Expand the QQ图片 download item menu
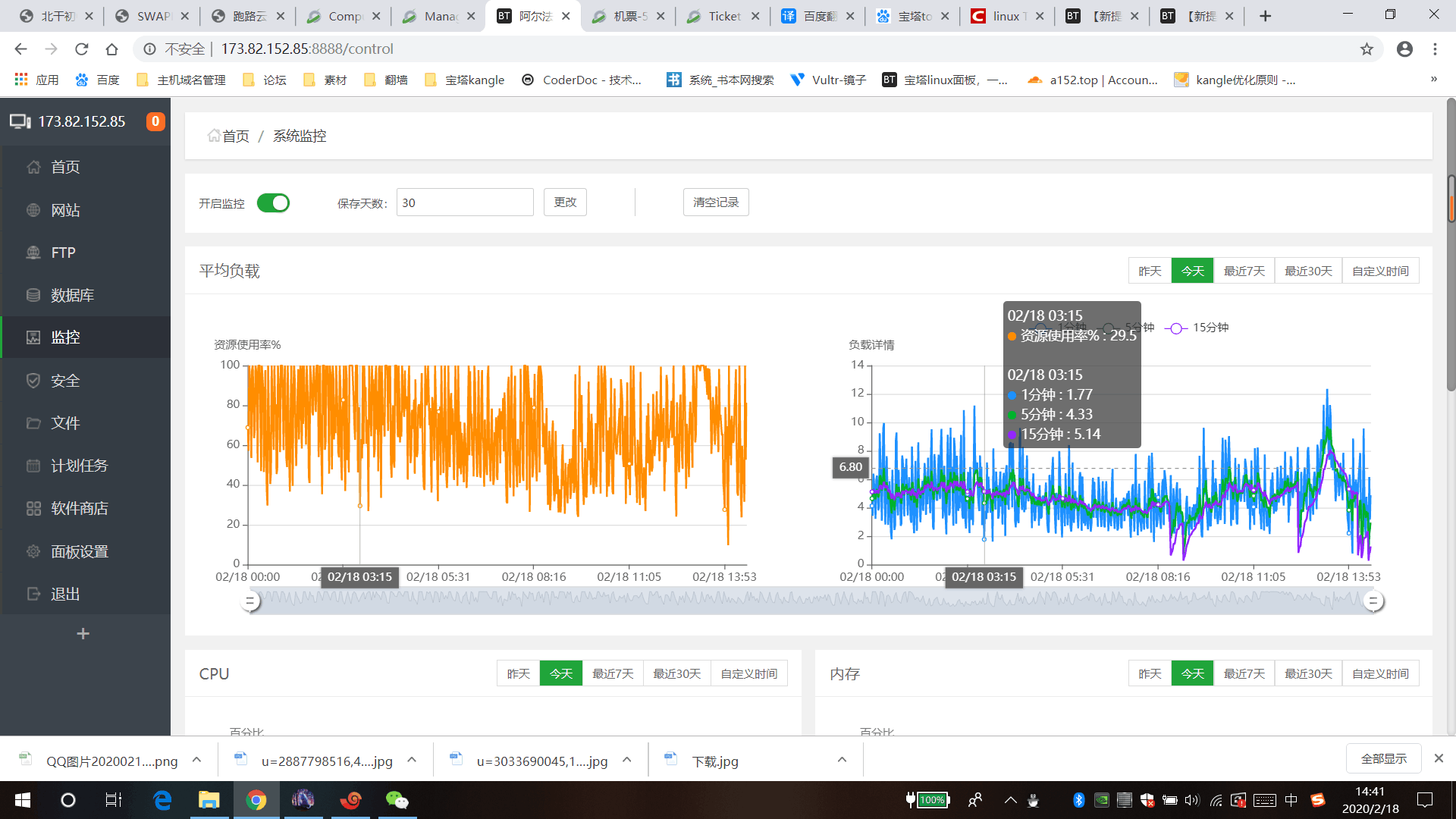Screen dimensions: 1456x819 point(196,760)
